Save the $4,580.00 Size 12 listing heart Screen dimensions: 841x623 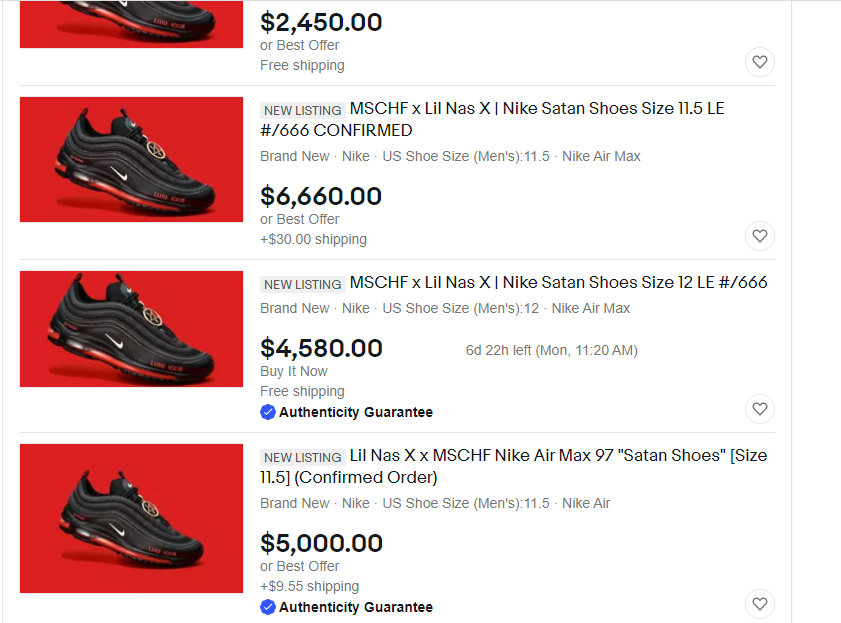760,409
